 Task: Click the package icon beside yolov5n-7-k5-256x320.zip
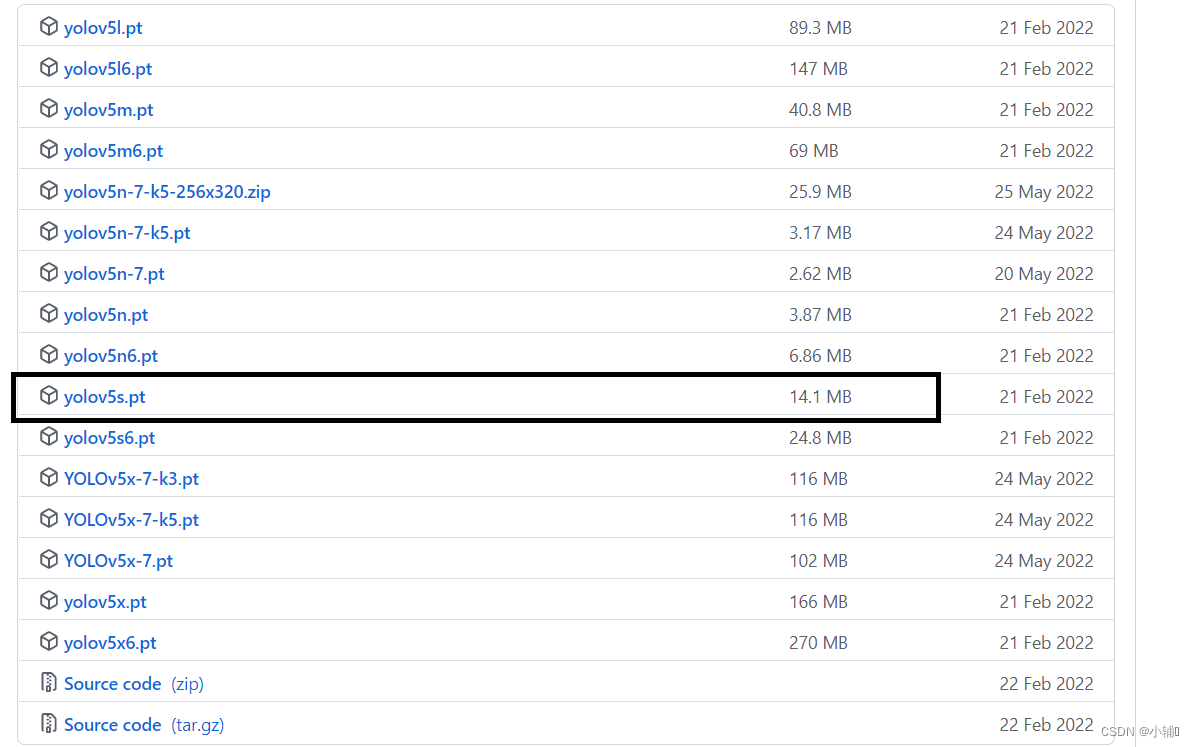[49, 190]
